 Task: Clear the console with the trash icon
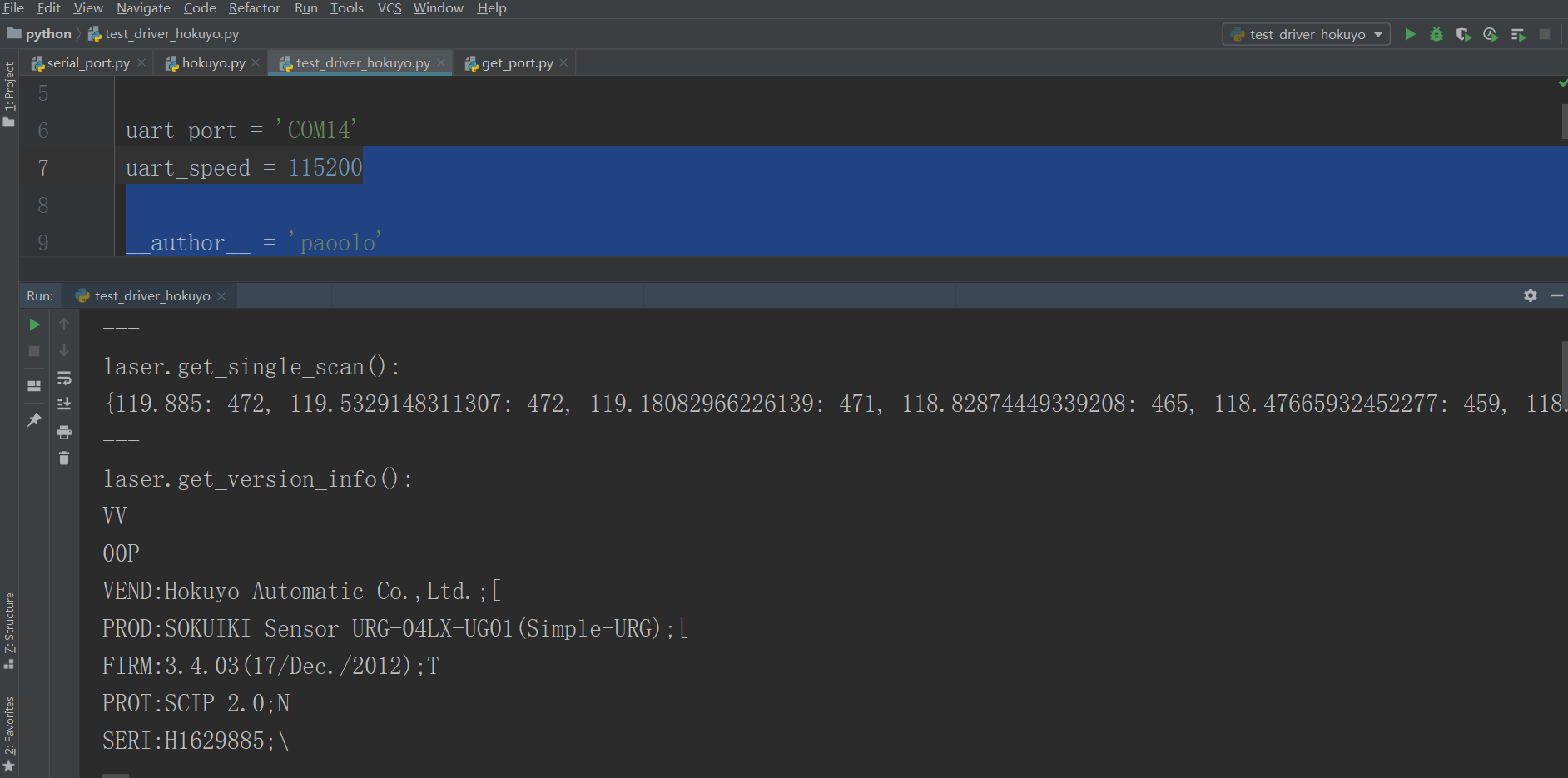pyautogui.click(x=64, y=458)
